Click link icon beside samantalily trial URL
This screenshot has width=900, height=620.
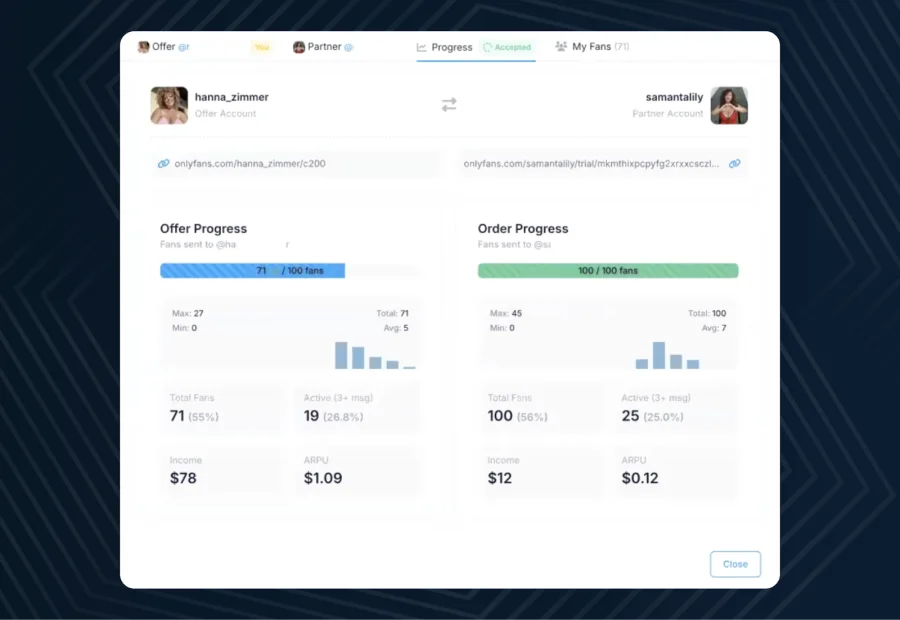click(734, 163)
